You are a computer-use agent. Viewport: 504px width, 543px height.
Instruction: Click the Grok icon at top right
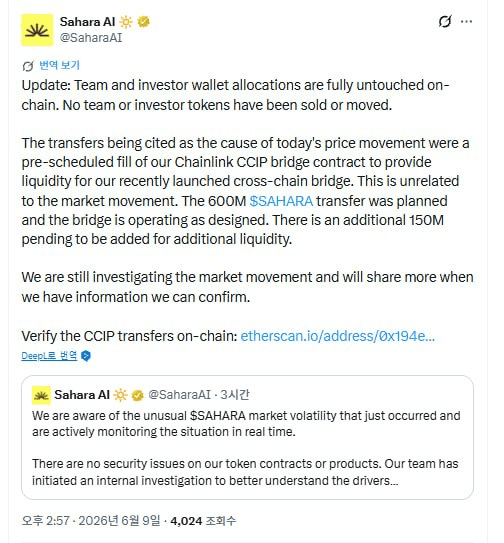click(445, 21)
